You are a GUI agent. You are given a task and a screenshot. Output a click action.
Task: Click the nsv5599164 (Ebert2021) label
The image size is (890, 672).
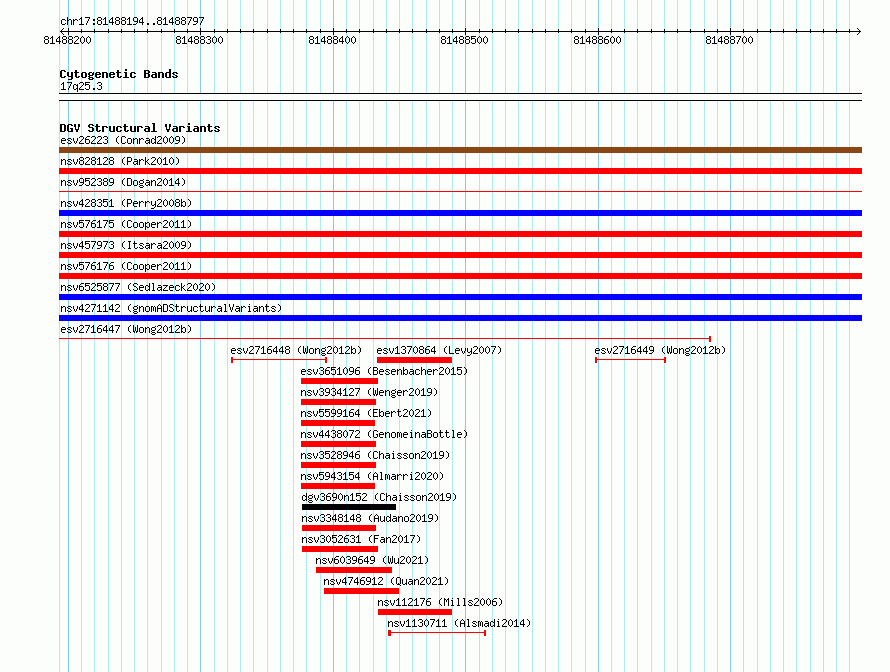366,413
